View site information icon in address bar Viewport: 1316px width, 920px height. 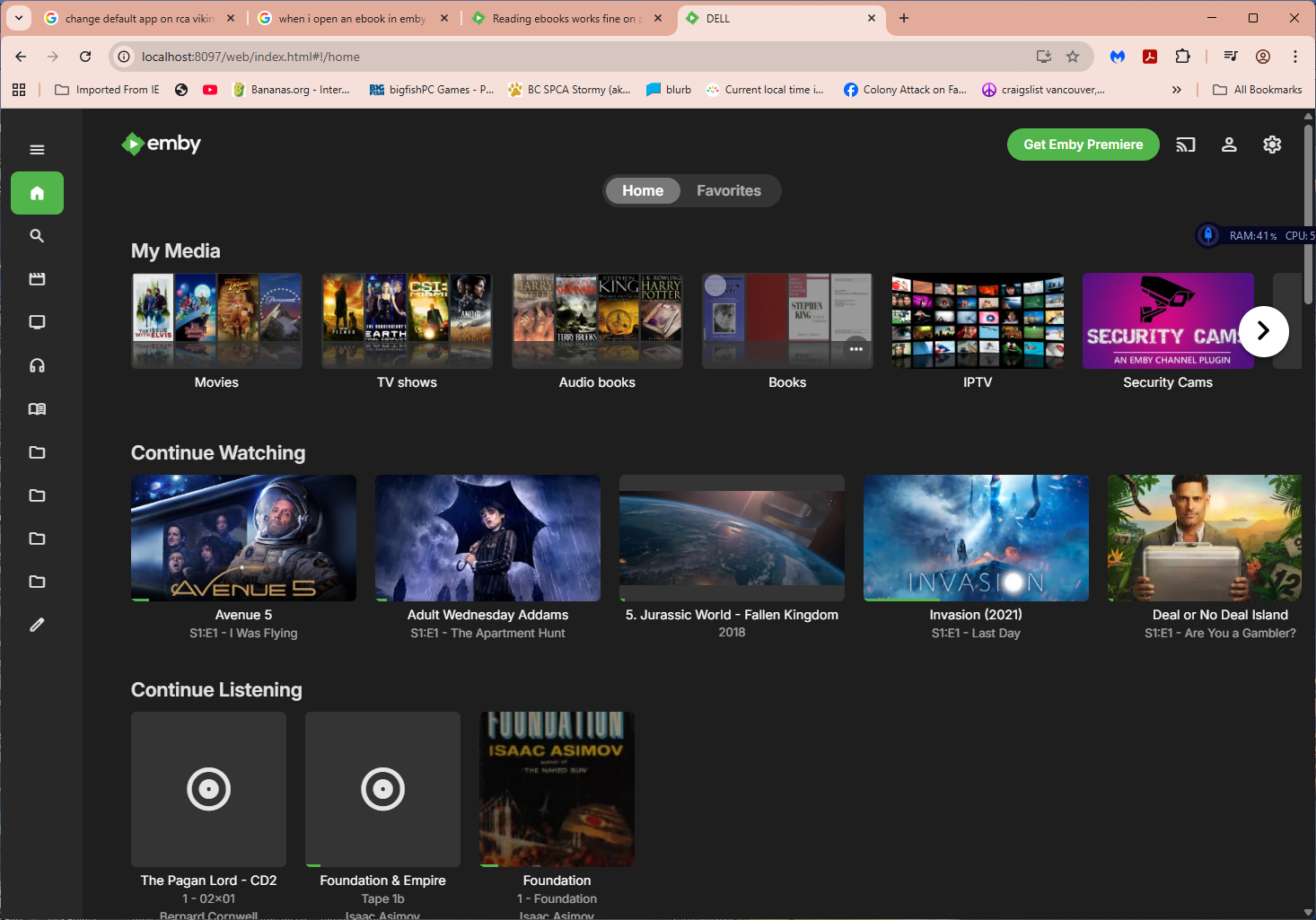[x=125, y=57]
